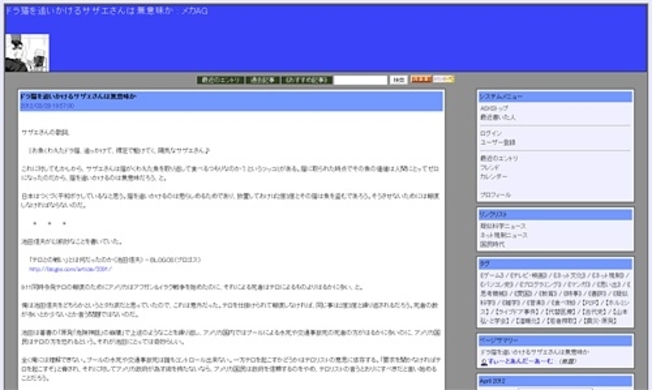
Task: Open 最近のエントリ in the sidebar
Action: (499, 159)
